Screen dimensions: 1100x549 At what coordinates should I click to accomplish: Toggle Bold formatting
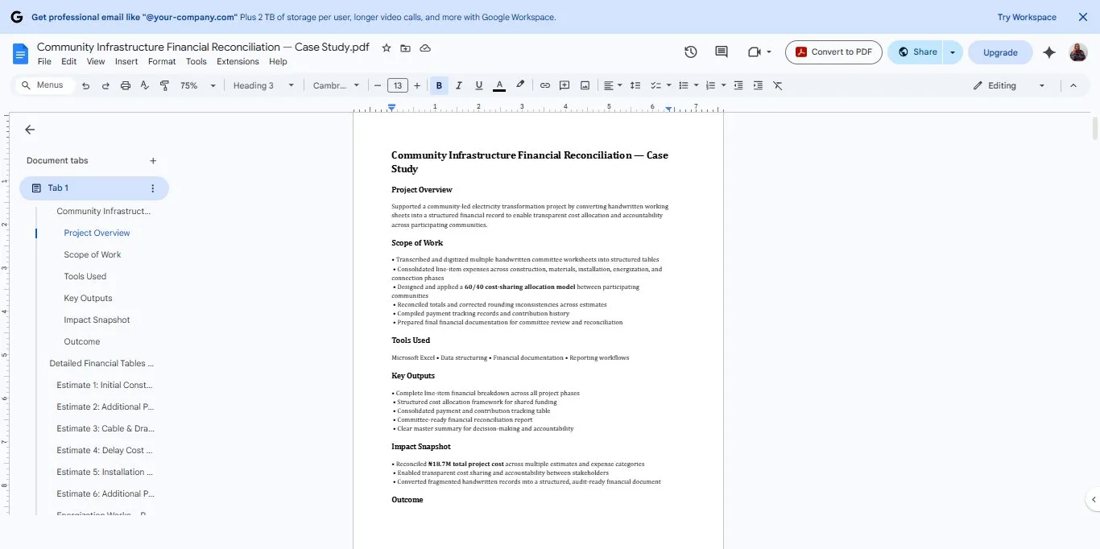point(439,86)
